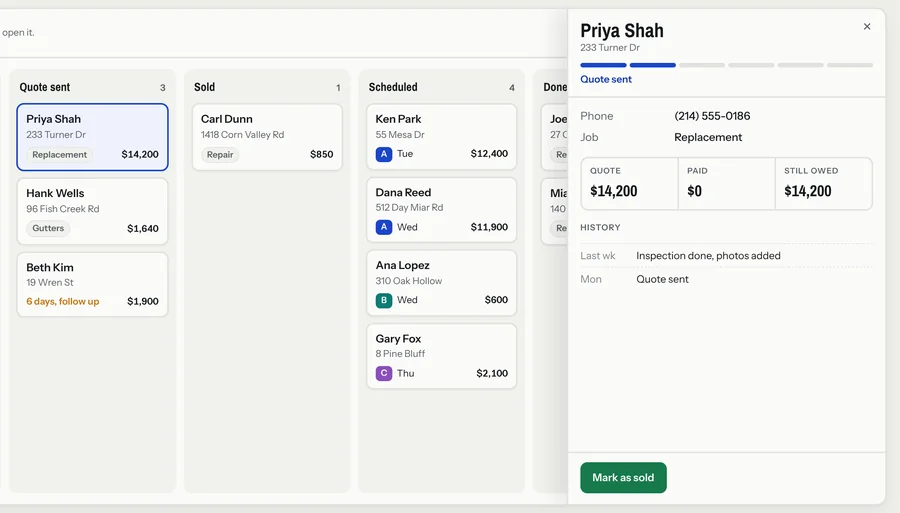Click 19 Wren St address
The height and width of the screenshot is (513, 900).
(x=50, y=282)
